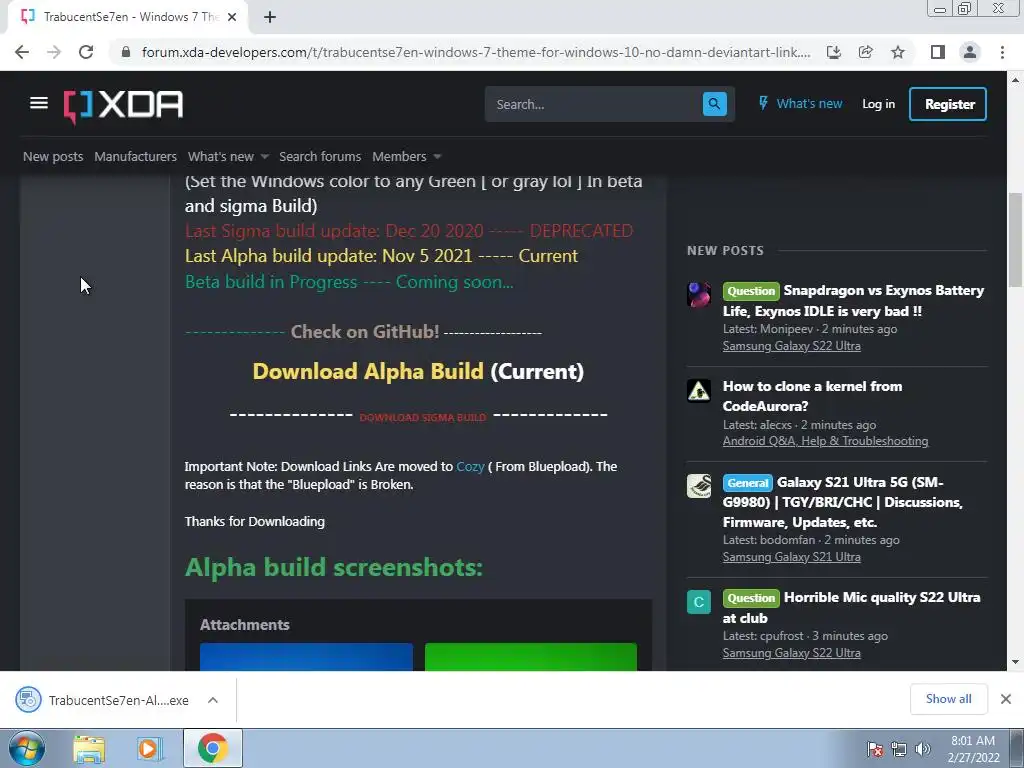Click the network tray icon
This screenshot has height=768, width=1024.
[899, 749]
